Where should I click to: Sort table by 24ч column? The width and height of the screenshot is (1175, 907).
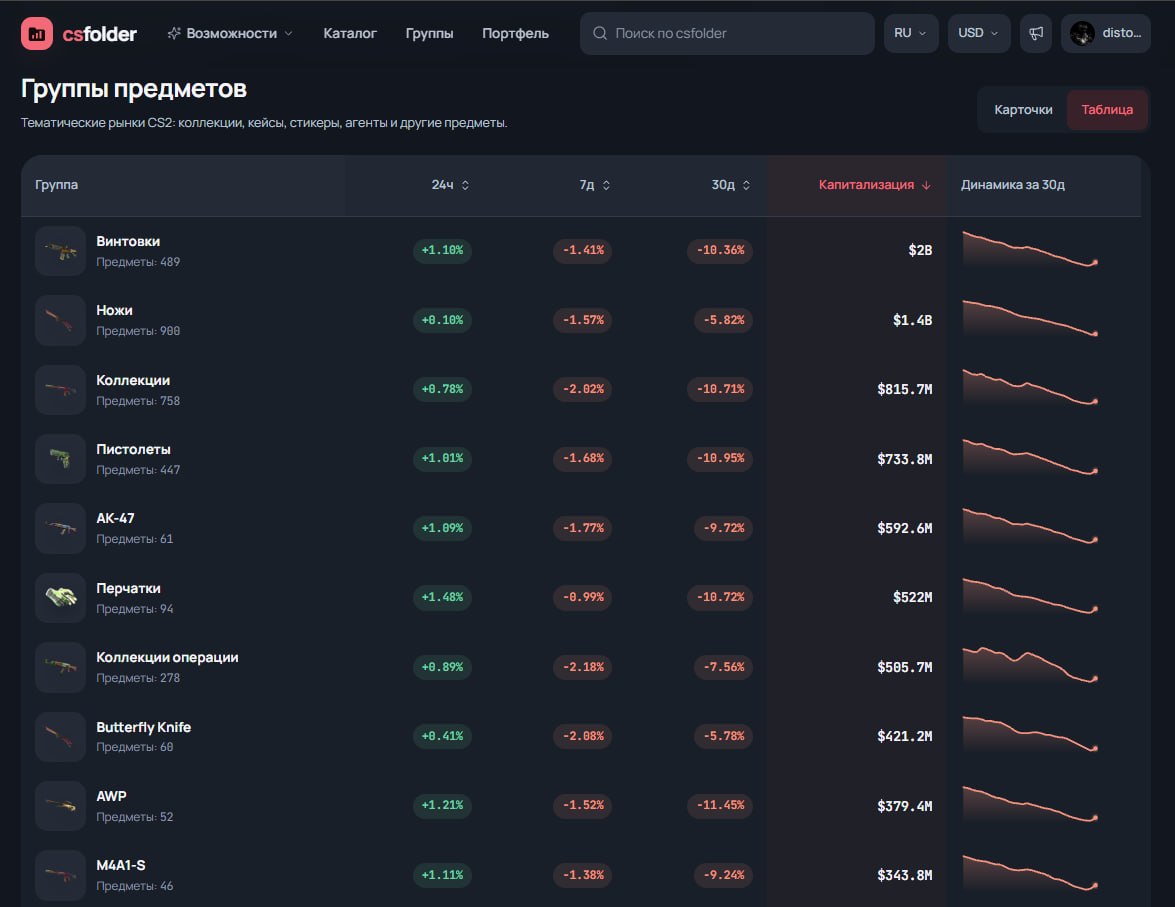[450, 184]
